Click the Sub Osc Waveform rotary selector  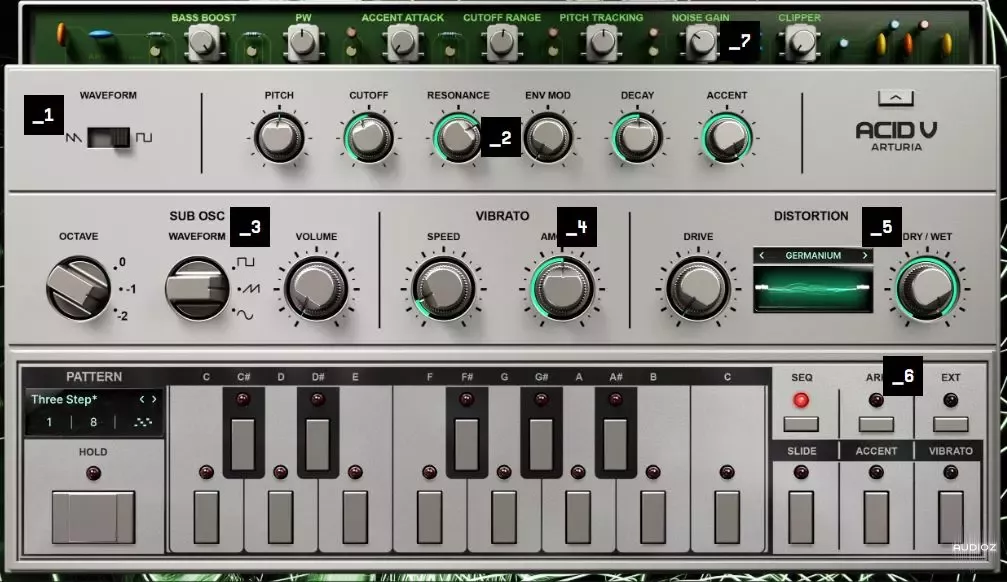pos(197,288)
